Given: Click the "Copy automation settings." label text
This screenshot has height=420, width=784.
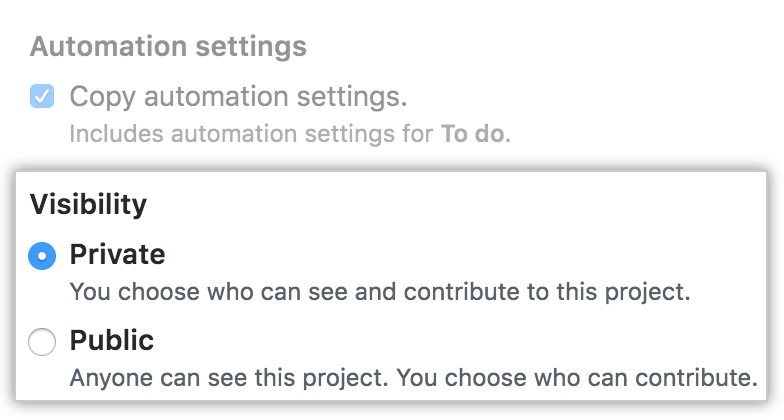Looking at the screenshot, I should 238,98.
